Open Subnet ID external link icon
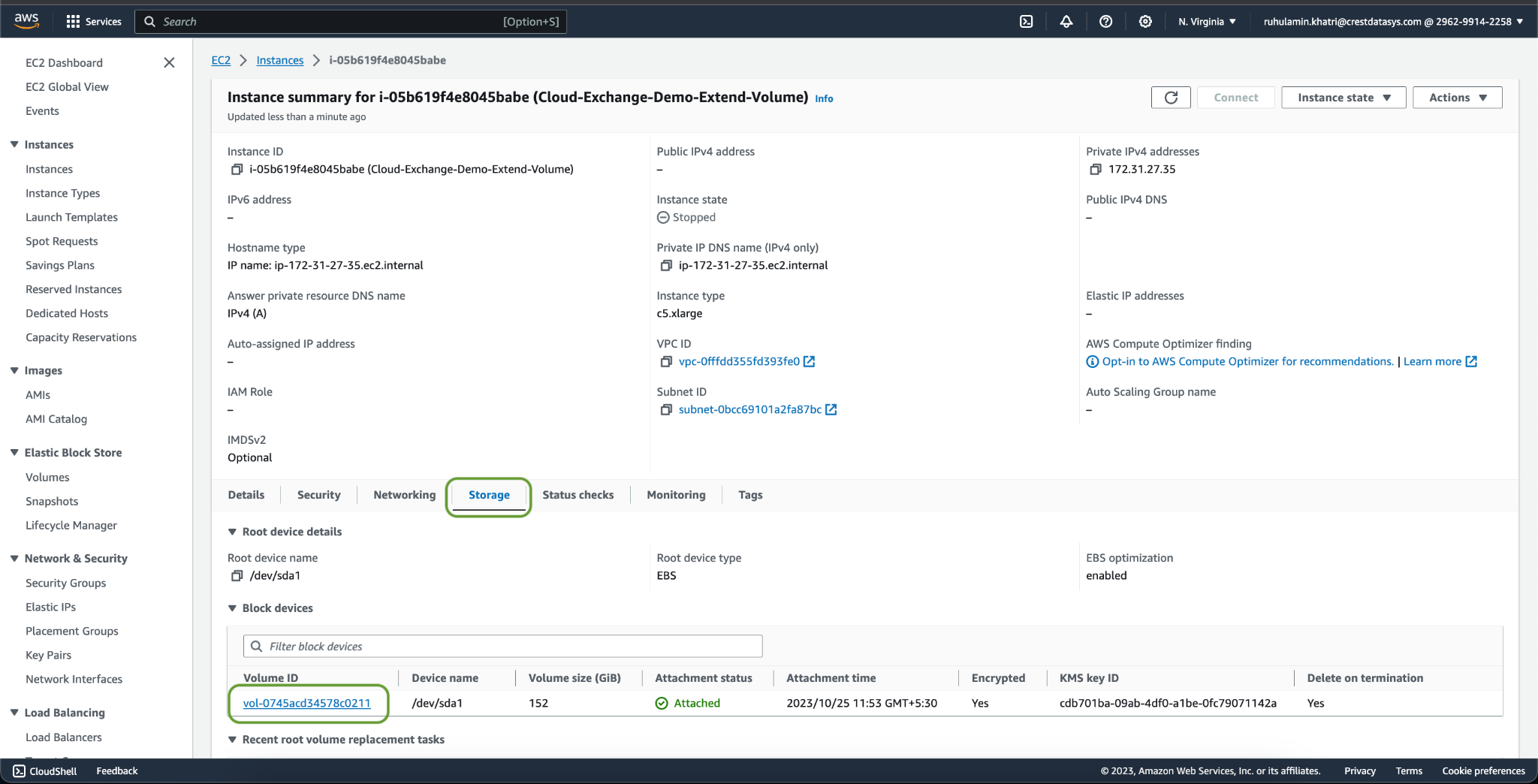Image resolution: width=1538 pixels, height=784 pixels. click(x=831, y=410)
